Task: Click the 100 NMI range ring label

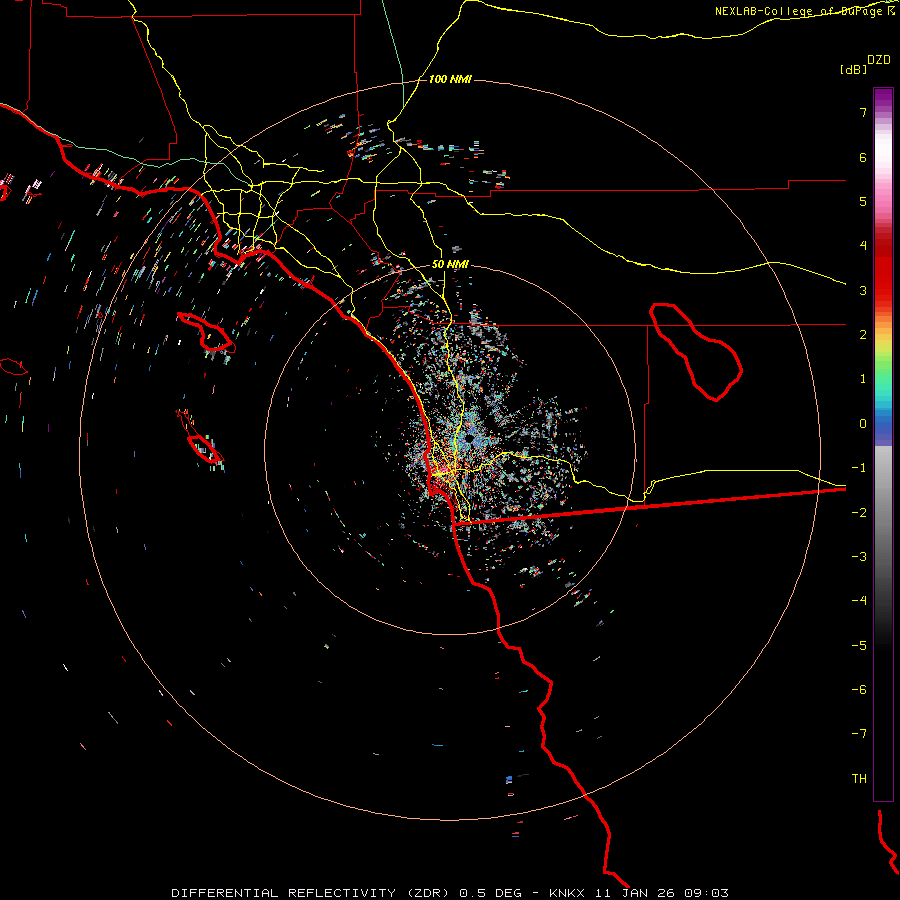Action: coord(450,79)
